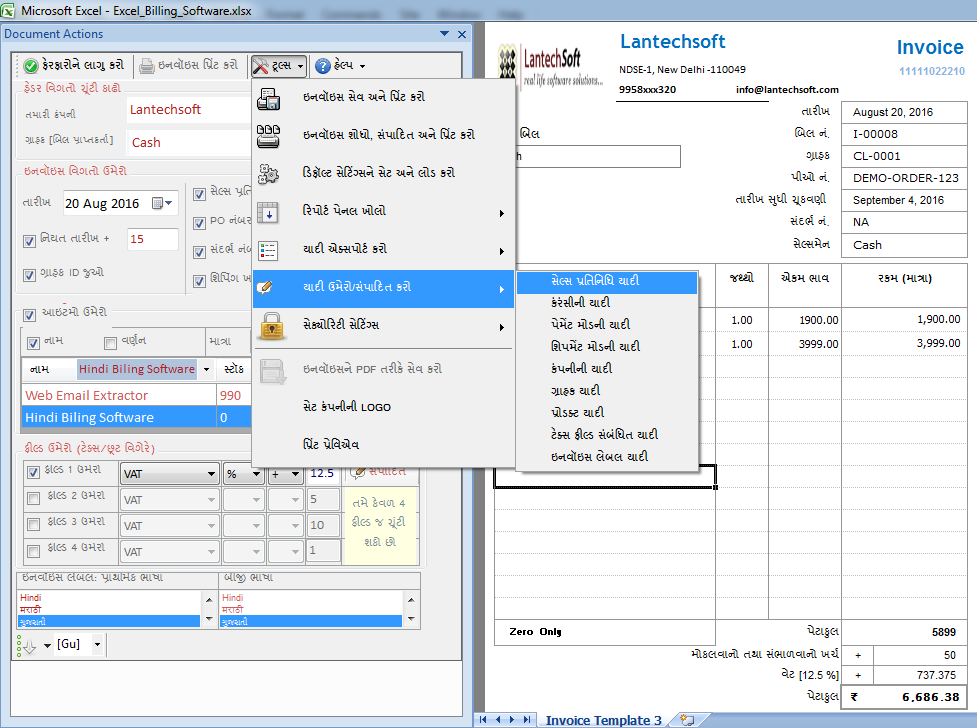
Task: Select invoice label list submenu item
Action: tap(607, 457)
